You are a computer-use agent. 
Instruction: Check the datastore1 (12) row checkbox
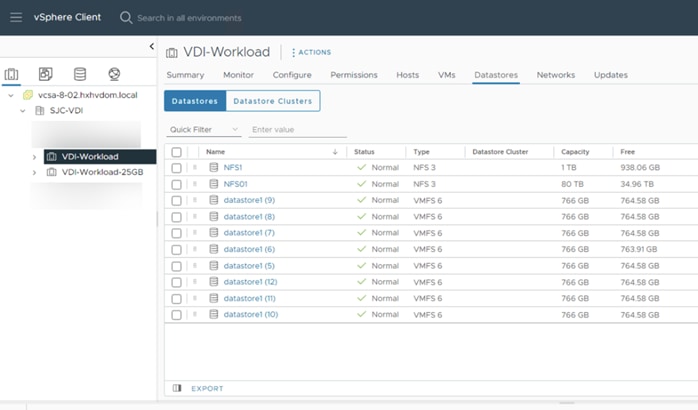(176, 282)
